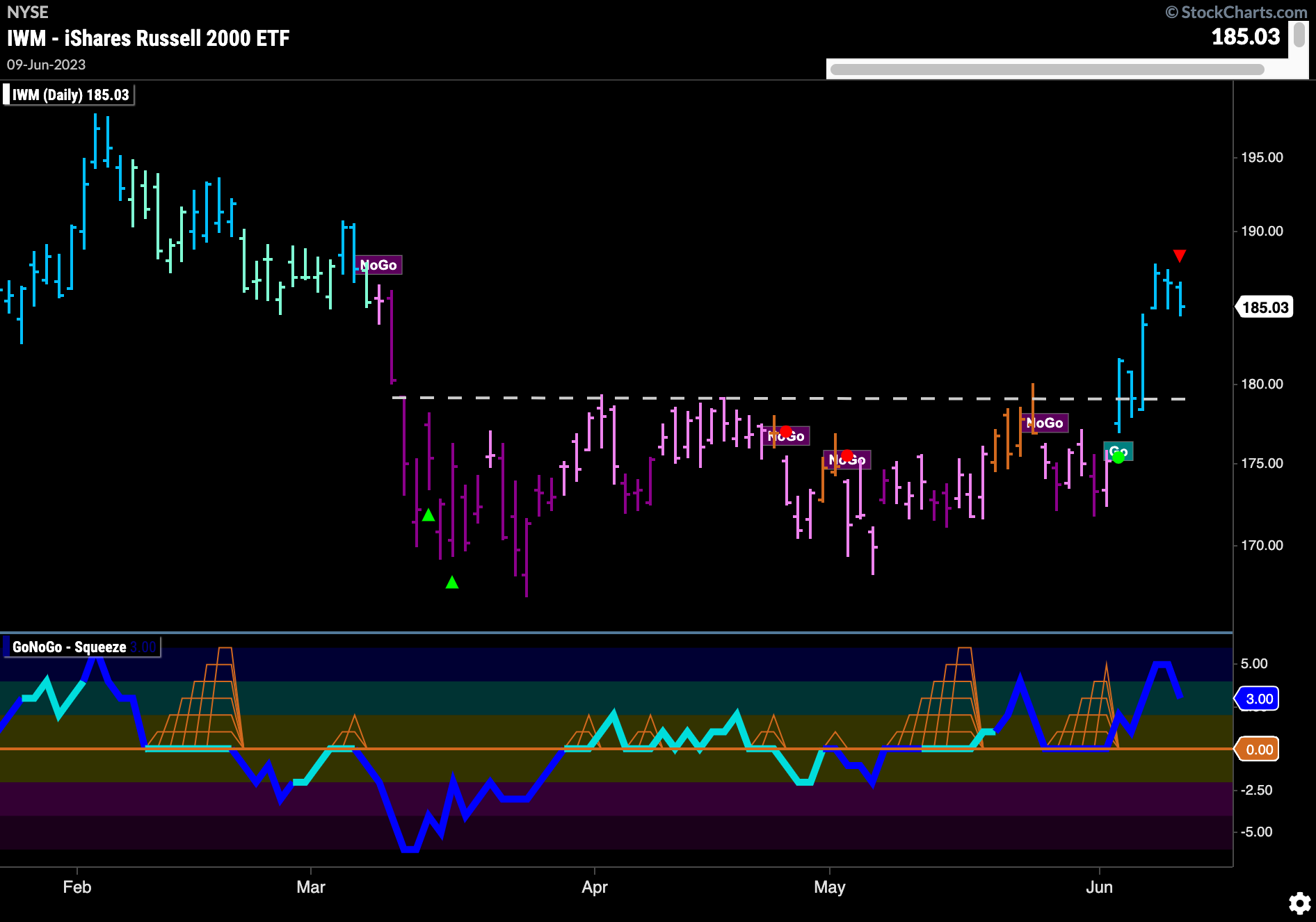The height and width of the screenshot is (922, 1316).
Task: Click the -2.50 oscillator axis label
Action: pos(1256,790)
